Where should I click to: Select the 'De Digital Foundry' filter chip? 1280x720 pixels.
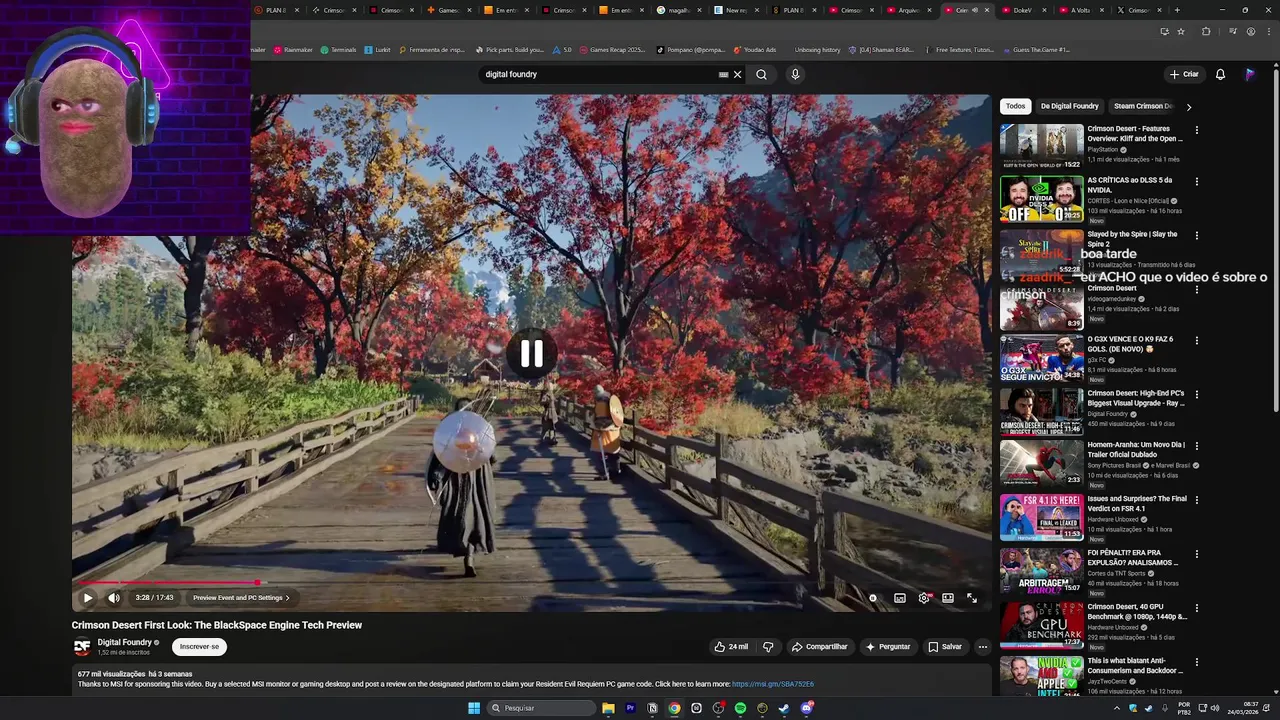[x=1069, y=106]
